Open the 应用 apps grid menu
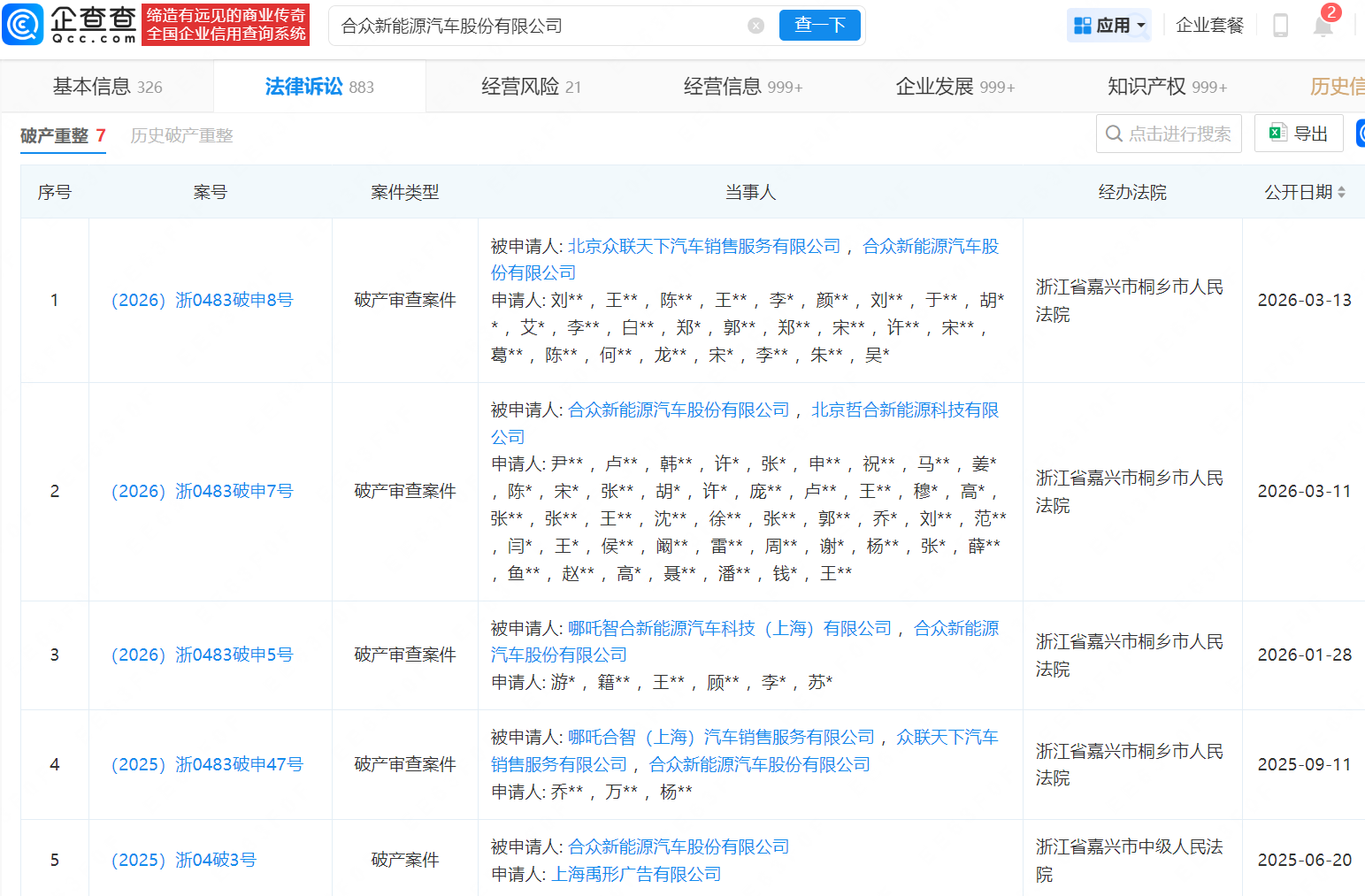The width and height of the screenshot is (1365, 896). tap(1109, 26)
